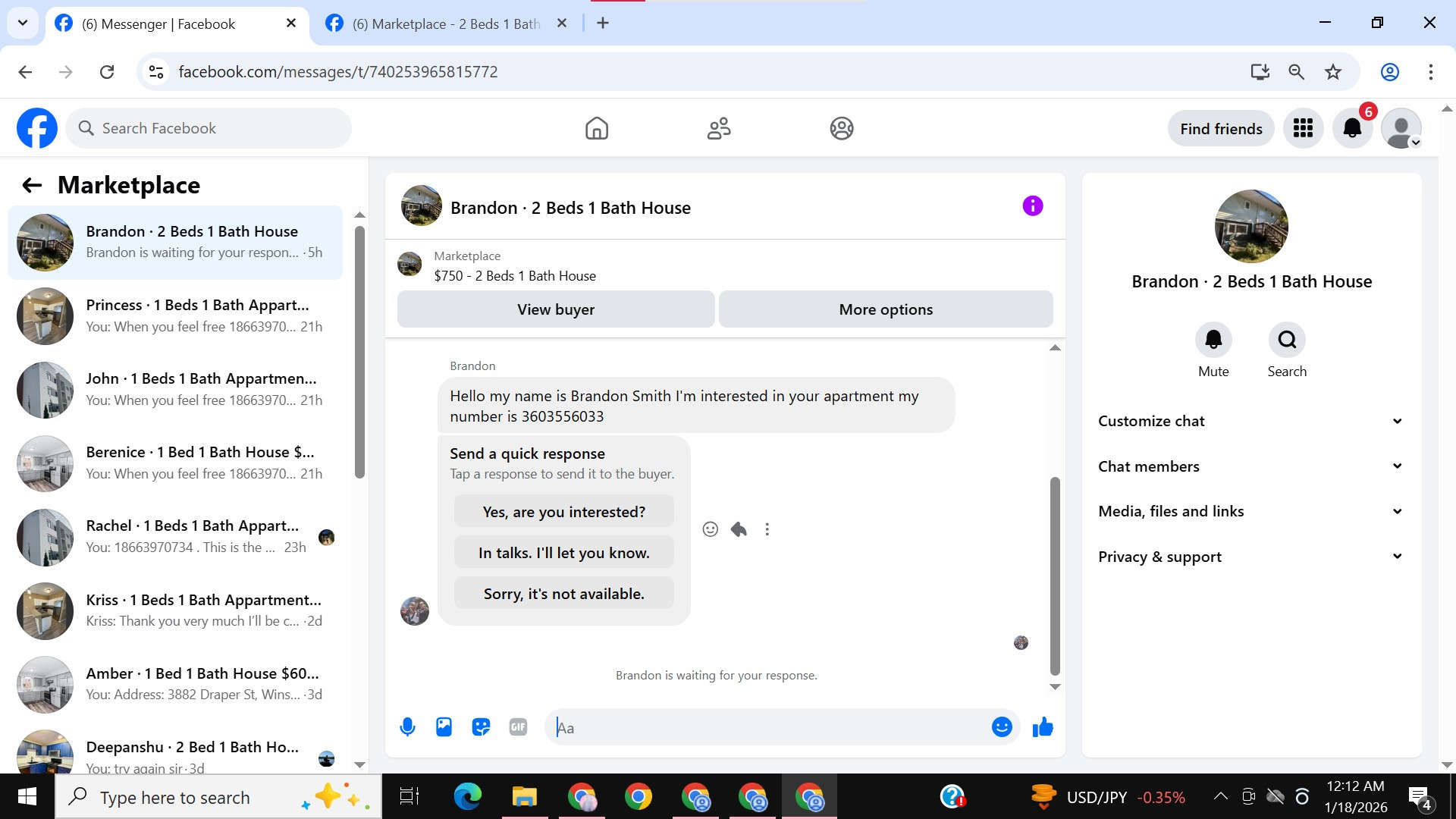Click the reply arrow beside quick responses

pyautogui.click(x=739, y=529)
